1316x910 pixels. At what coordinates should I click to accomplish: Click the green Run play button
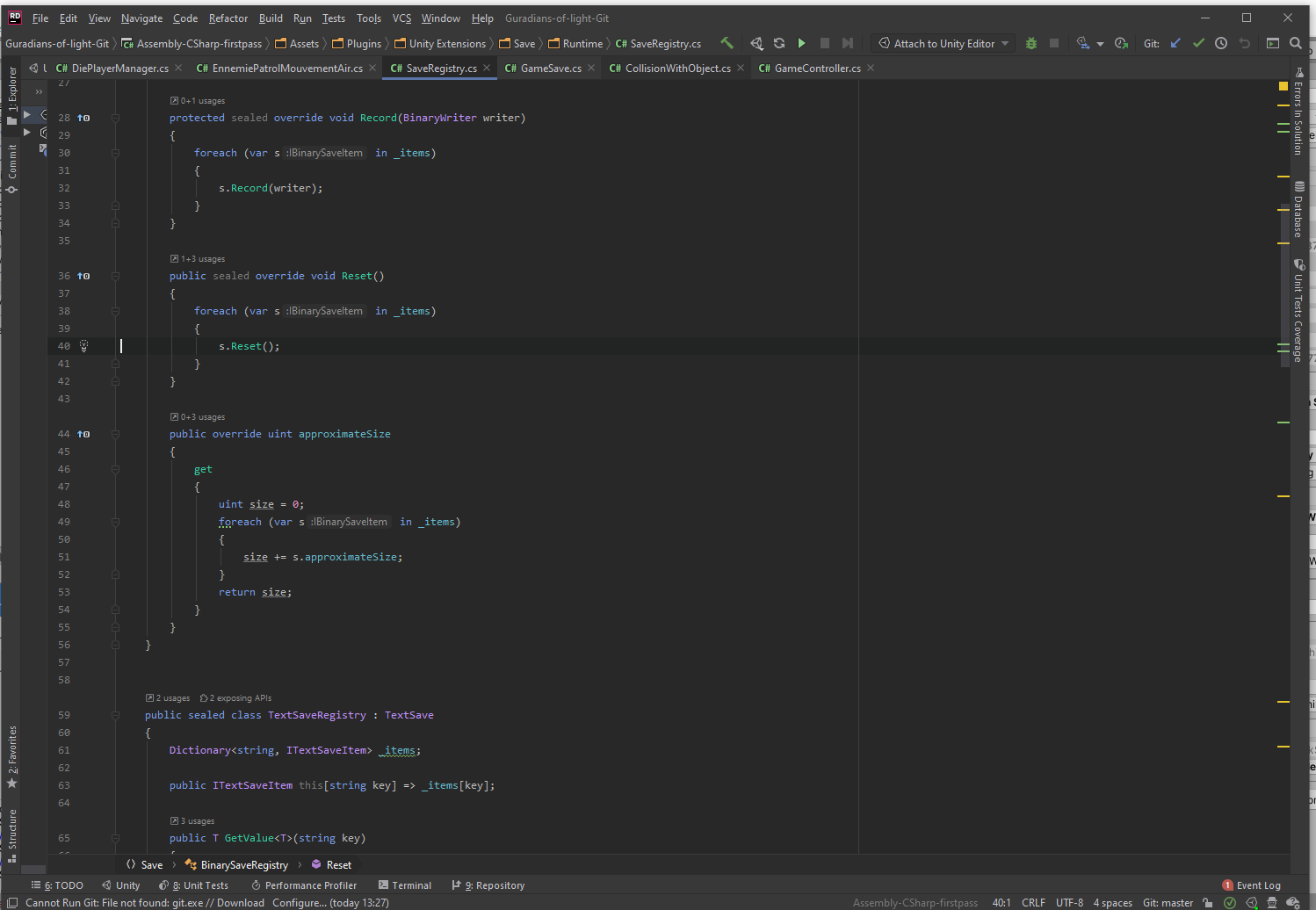[x=801, y=43]
